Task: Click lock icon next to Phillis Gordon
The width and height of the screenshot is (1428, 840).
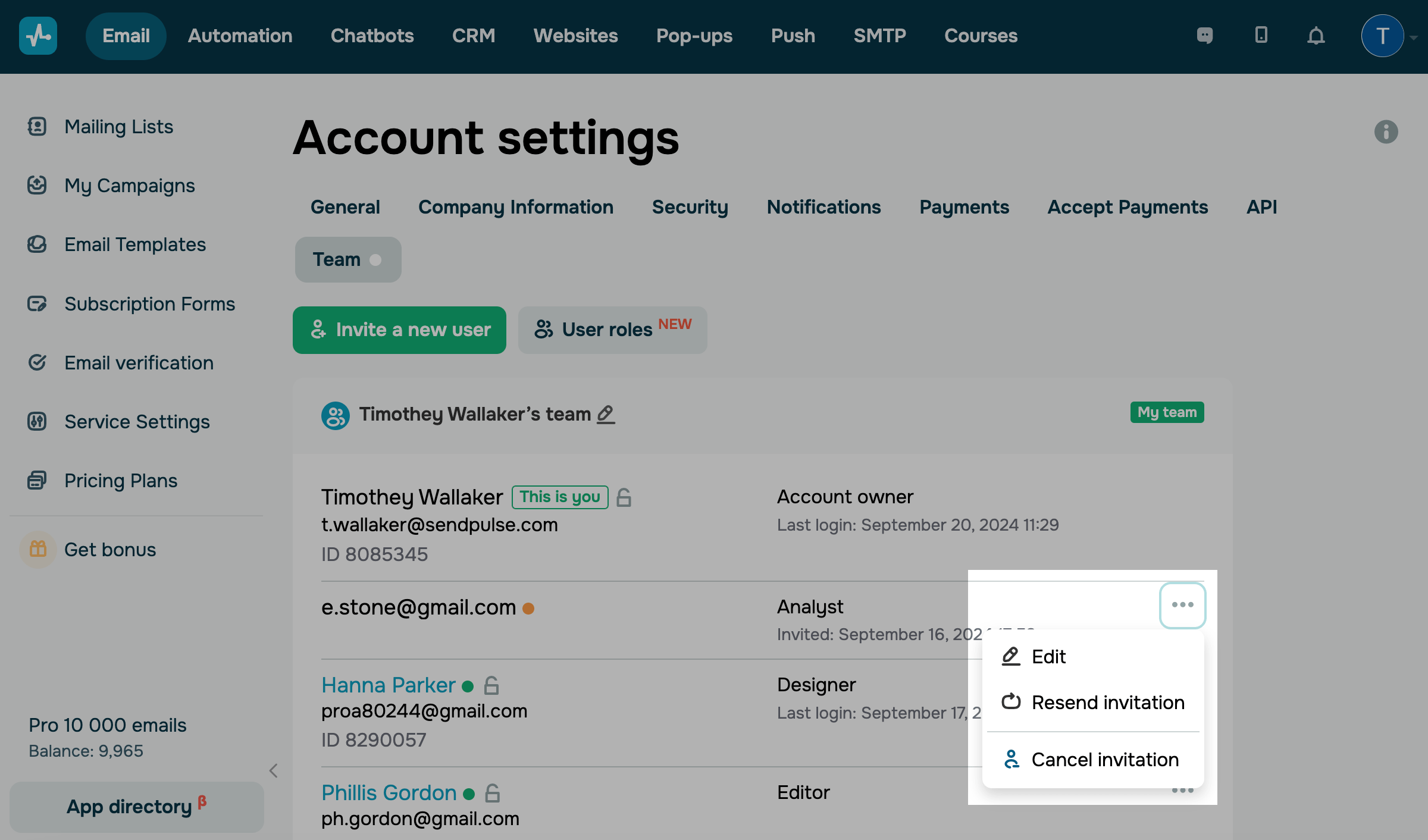Action: coord(493,794)
